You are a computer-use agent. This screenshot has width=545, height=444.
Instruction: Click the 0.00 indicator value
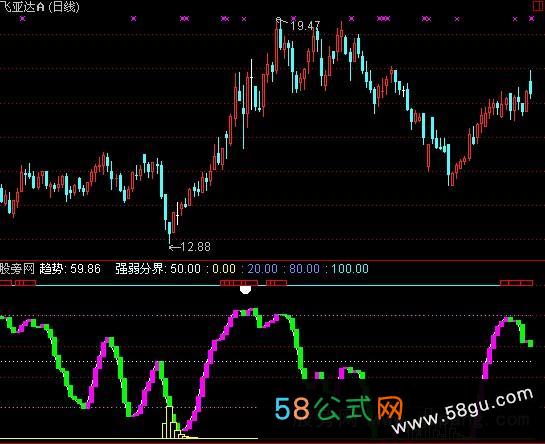coord(223,269)
